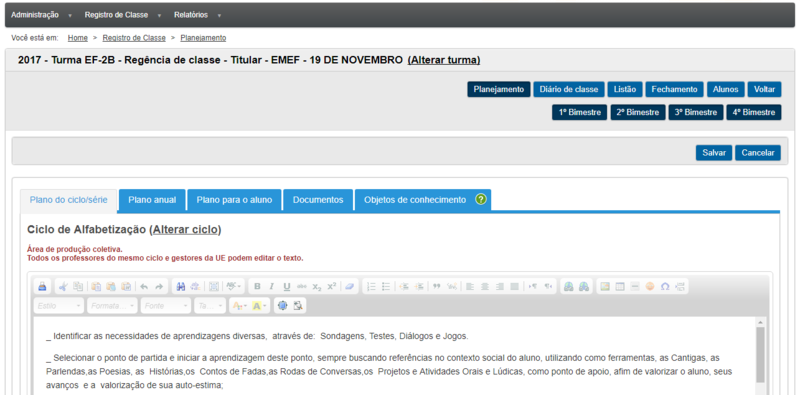Click the Cancelar button

click(x=758, y=153)
